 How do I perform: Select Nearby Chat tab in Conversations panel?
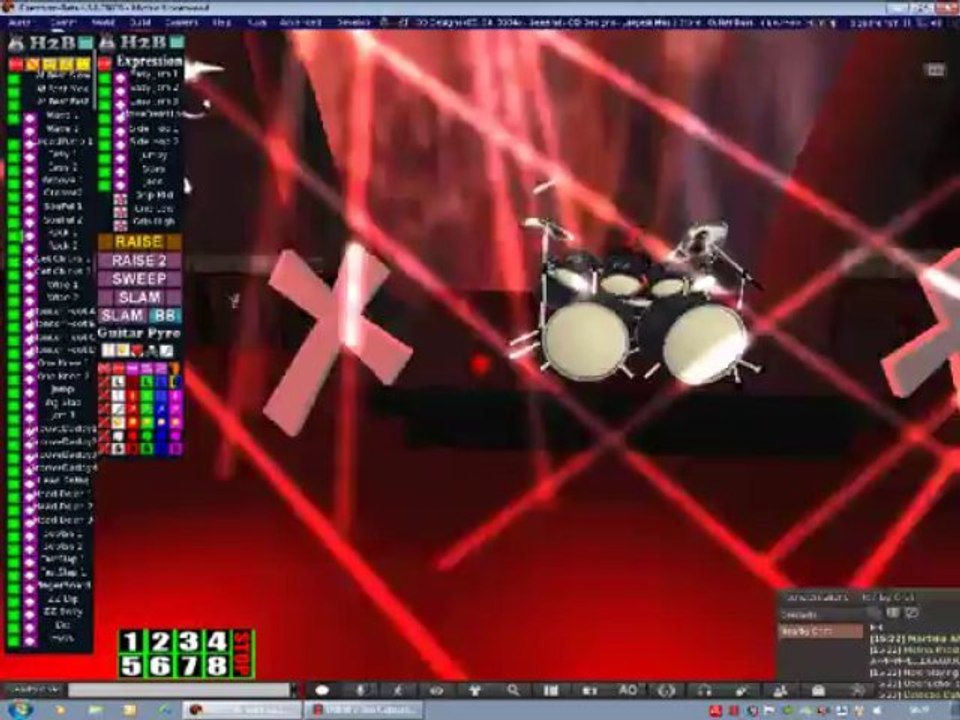(x=820, y=631)
